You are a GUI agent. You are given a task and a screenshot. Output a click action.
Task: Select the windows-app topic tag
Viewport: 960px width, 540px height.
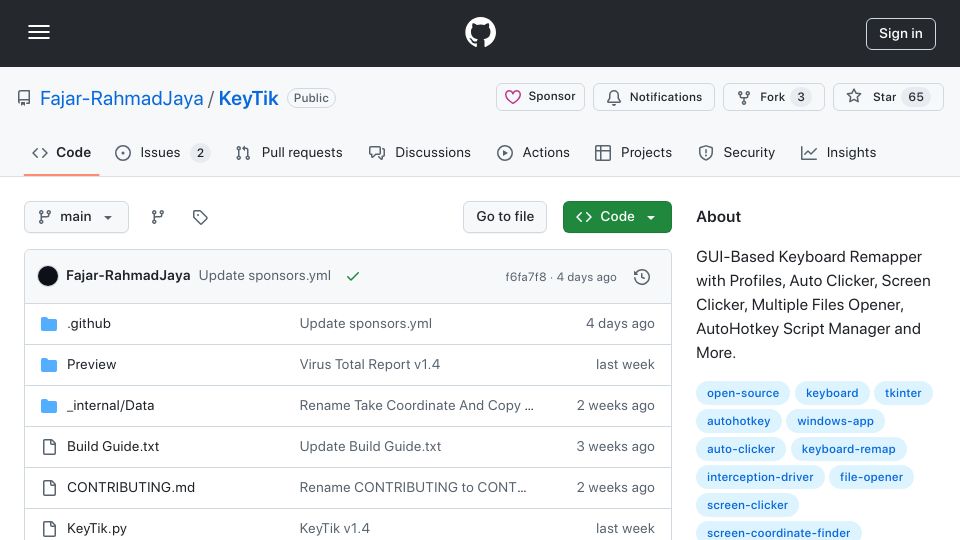point(835,421)
